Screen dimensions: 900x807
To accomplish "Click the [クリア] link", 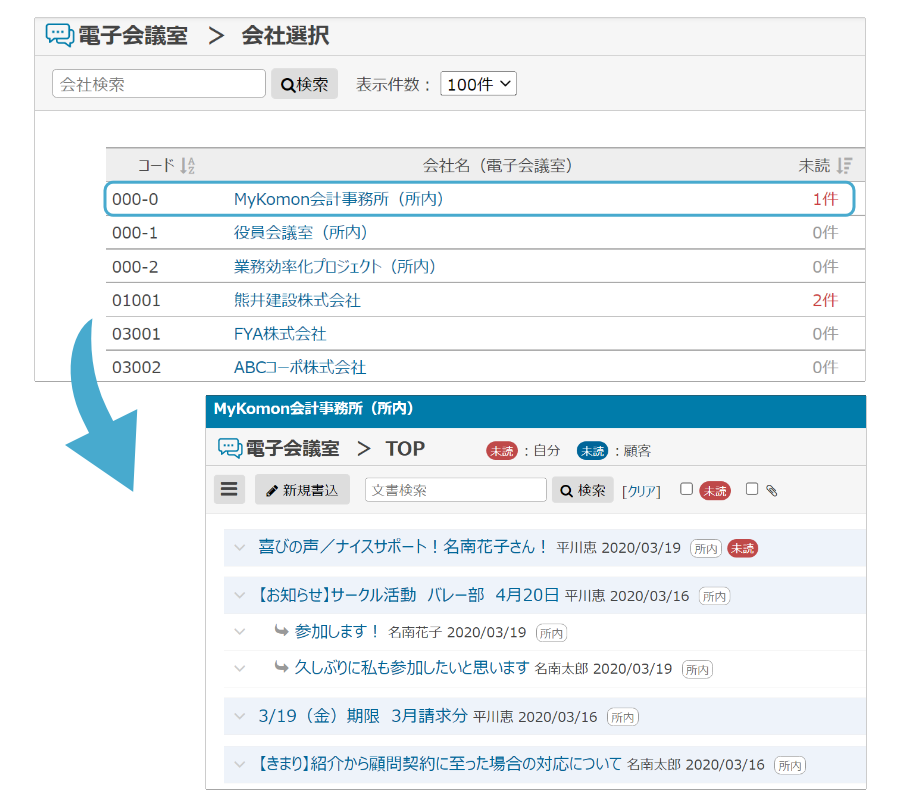I will pos(641,491).
